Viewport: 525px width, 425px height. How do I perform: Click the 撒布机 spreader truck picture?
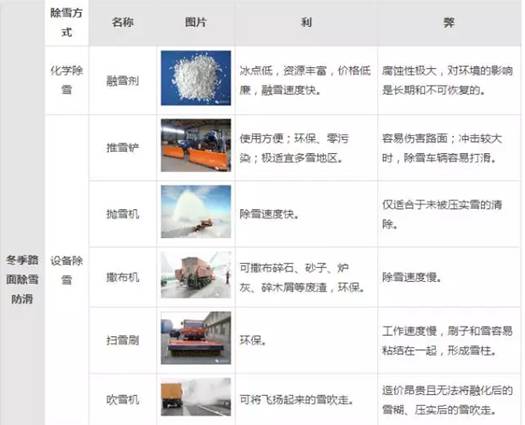click(x=196, y=275)
